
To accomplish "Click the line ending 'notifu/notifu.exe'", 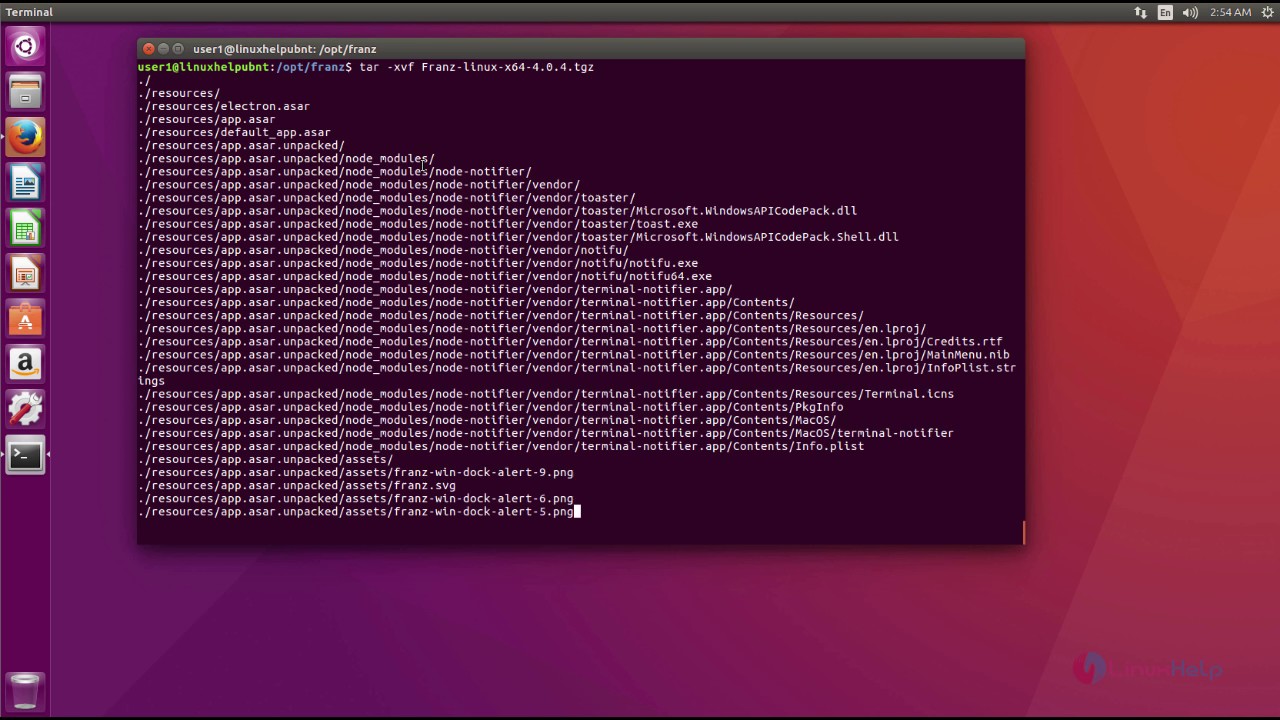I will coord(418,263).
